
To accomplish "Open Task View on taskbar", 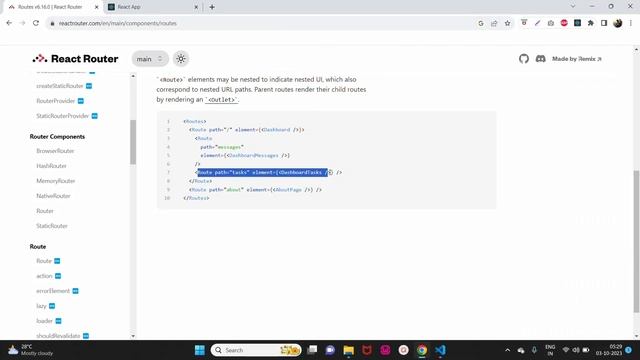I will point(312,350).
